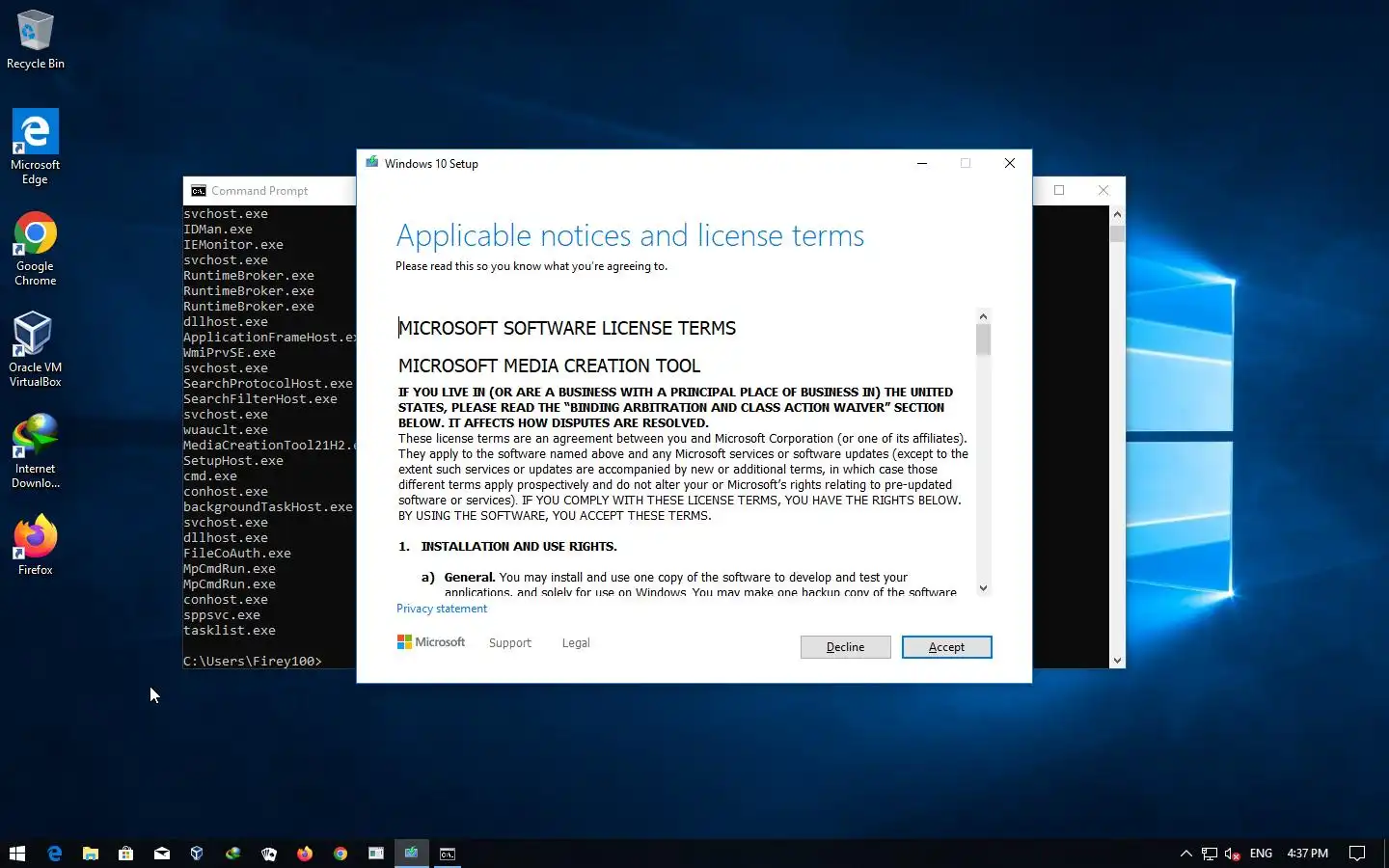Click the license terms scrollbar up arrow
1389x868 pixels.
(983, 316)
